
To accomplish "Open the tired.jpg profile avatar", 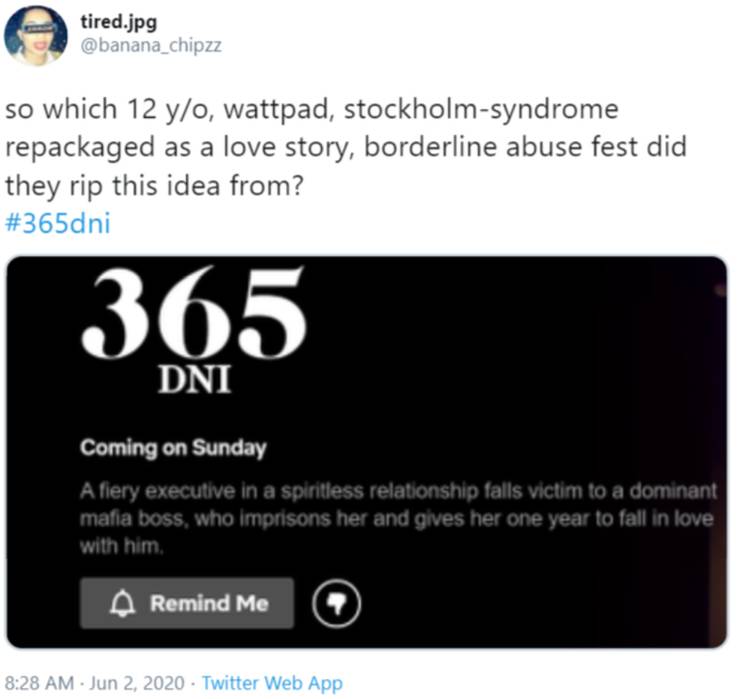I will [x=35, y=35].
